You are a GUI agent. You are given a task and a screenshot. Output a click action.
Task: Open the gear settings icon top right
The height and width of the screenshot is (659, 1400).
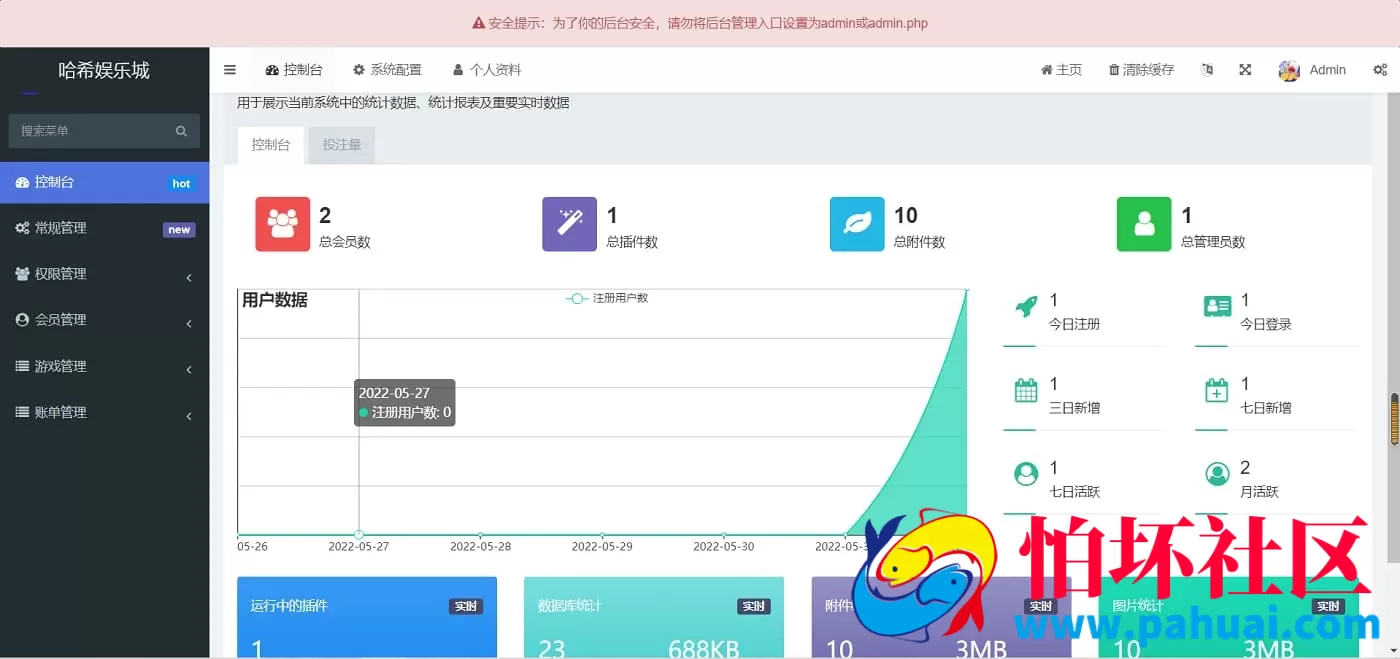(1381, 69)
